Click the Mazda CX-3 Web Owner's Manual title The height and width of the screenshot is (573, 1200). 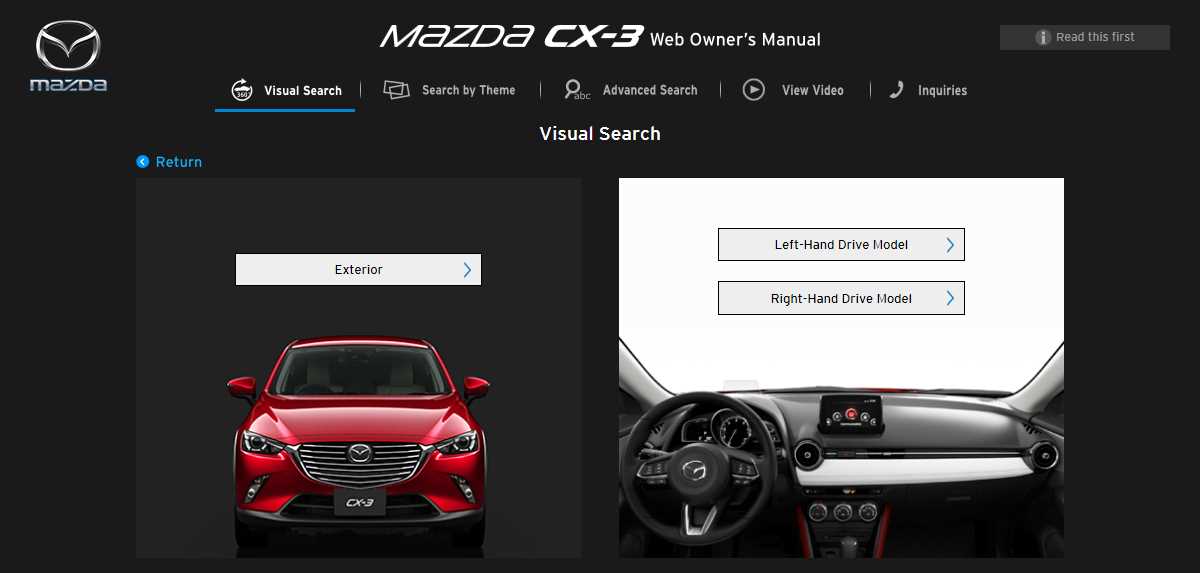pos(600,37)
